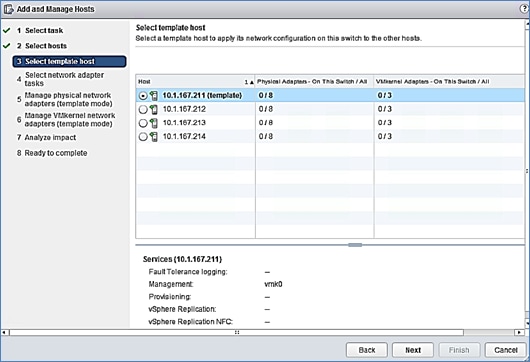Click the Add and Manage Hosts title icon

(8, 9)
